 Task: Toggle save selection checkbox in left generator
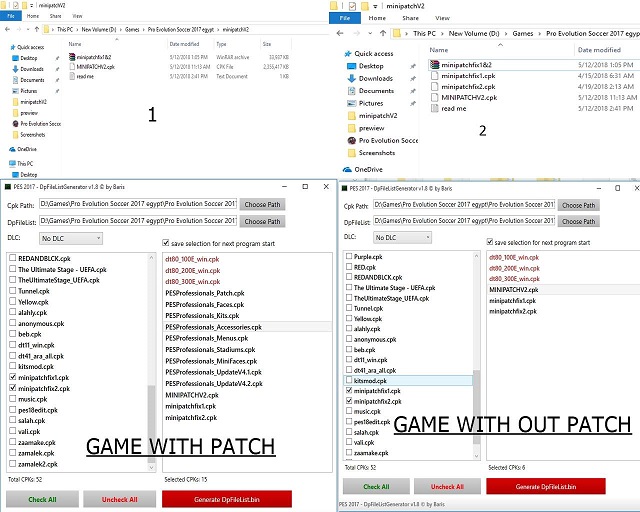(x=165, y=243)
